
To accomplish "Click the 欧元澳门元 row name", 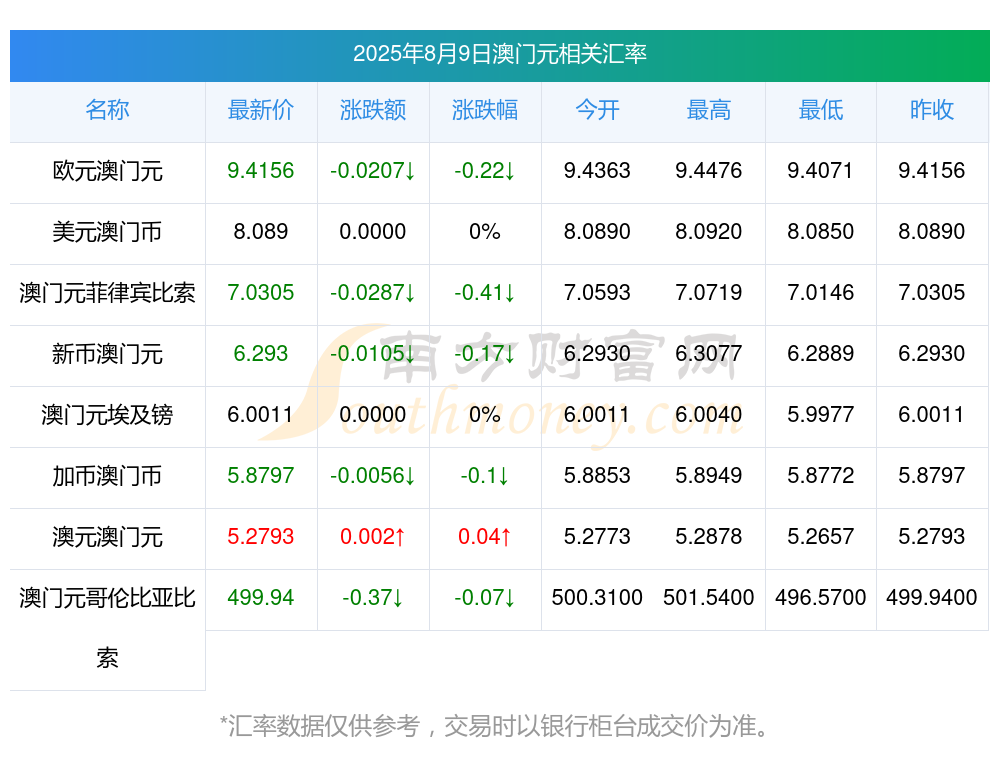I will 107,171.
